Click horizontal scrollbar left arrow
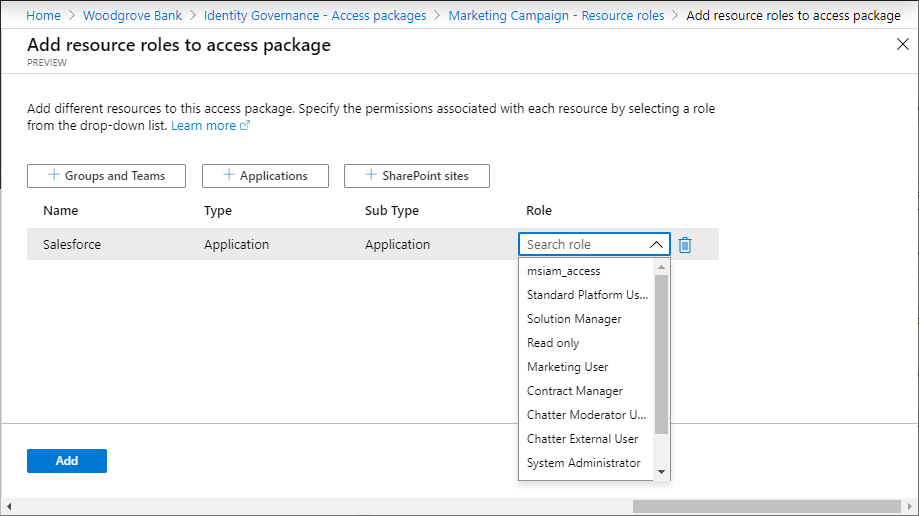The width and height of the screenshot is (919, 516). click(x=9, y=506)
